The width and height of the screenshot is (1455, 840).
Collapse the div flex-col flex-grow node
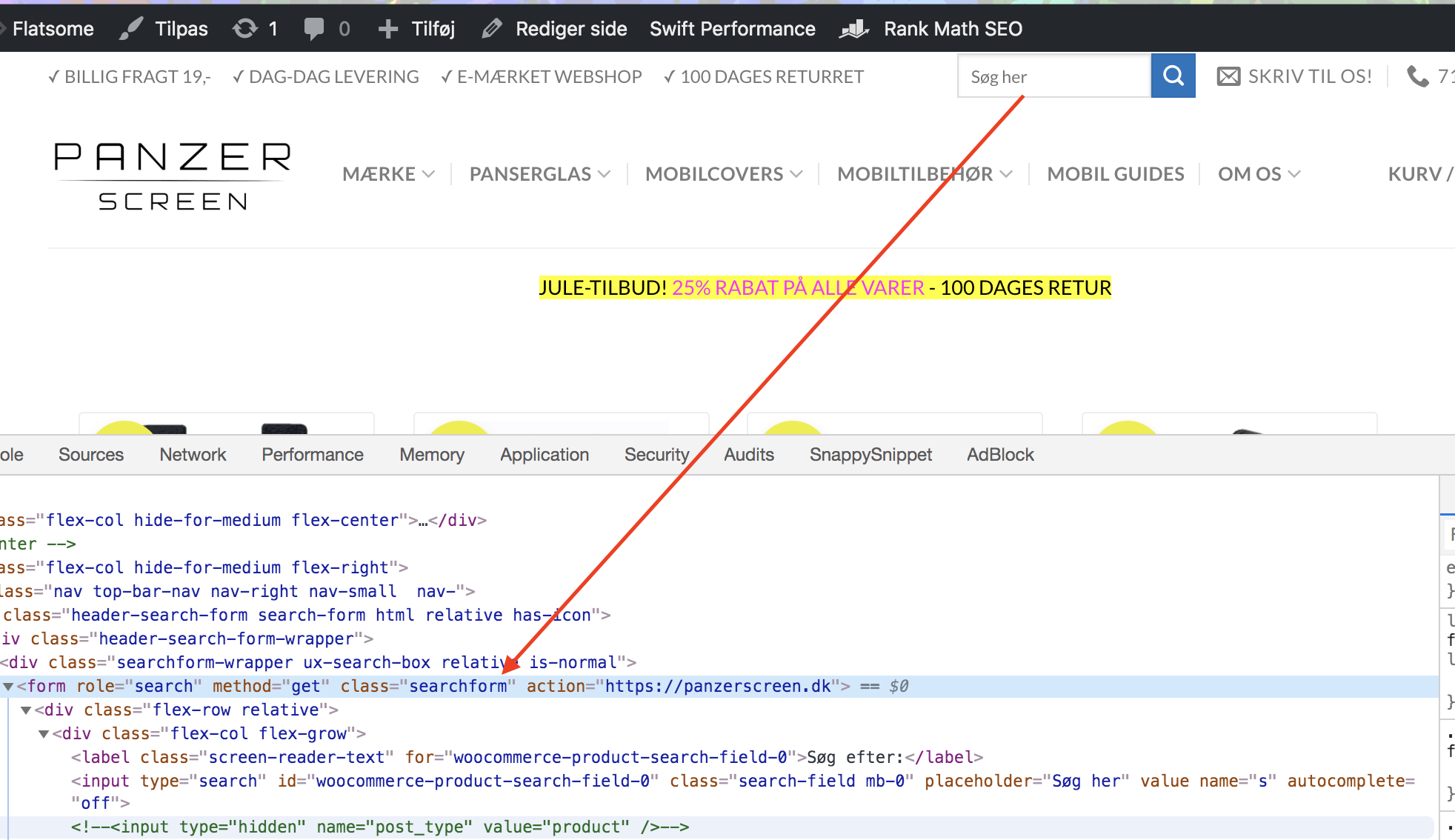[x=44, y=734]
